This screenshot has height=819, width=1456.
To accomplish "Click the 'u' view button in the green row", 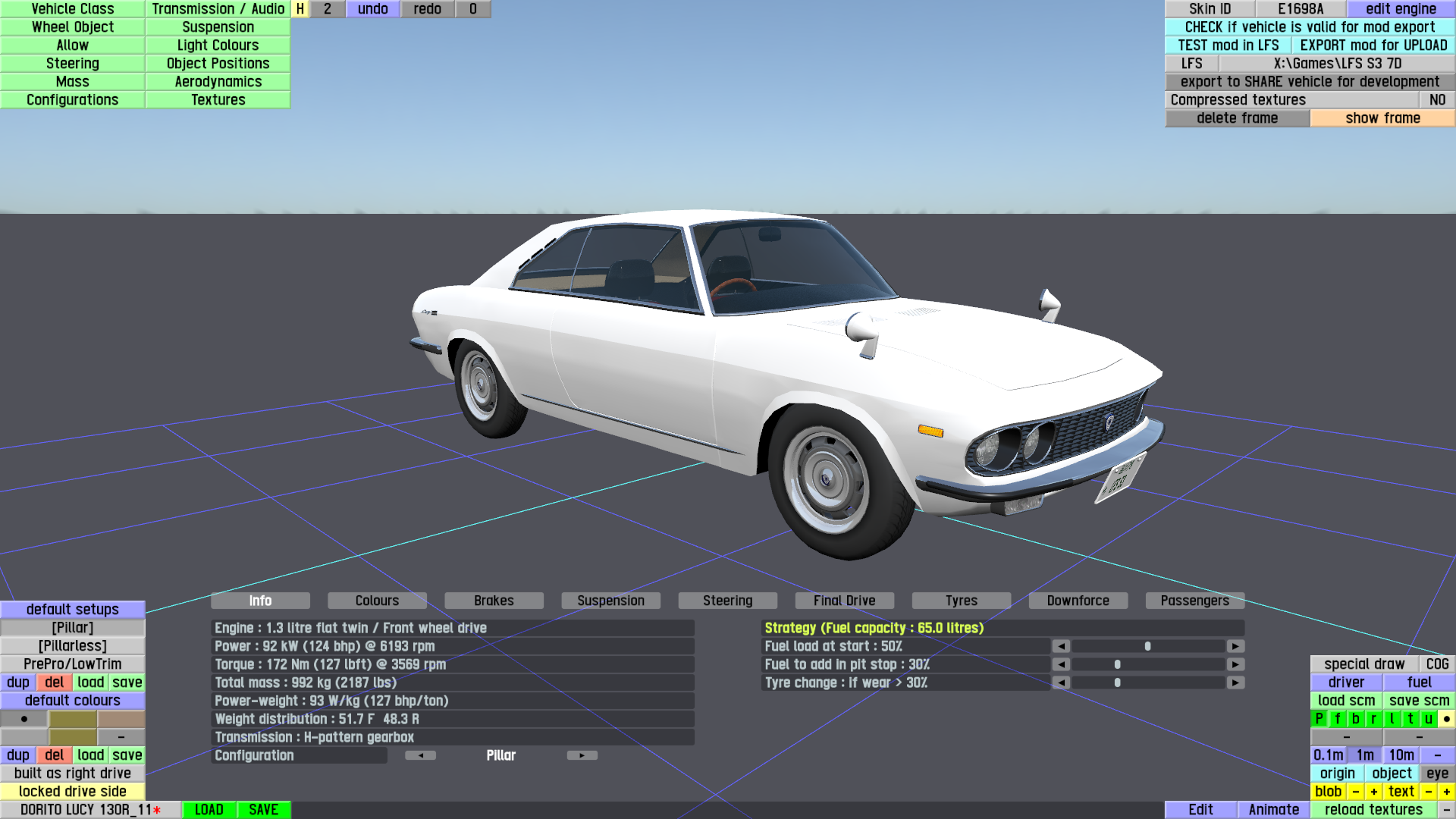I will [x=1428, y=719].
